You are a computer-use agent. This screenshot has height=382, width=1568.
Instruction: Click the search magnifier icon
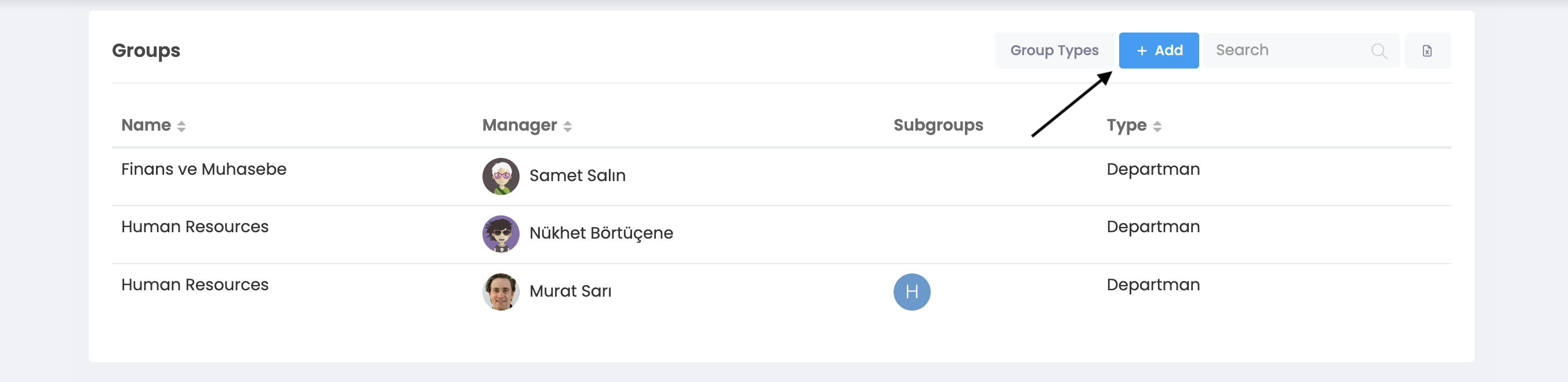pyautogui.click(x=1379, y=51)
